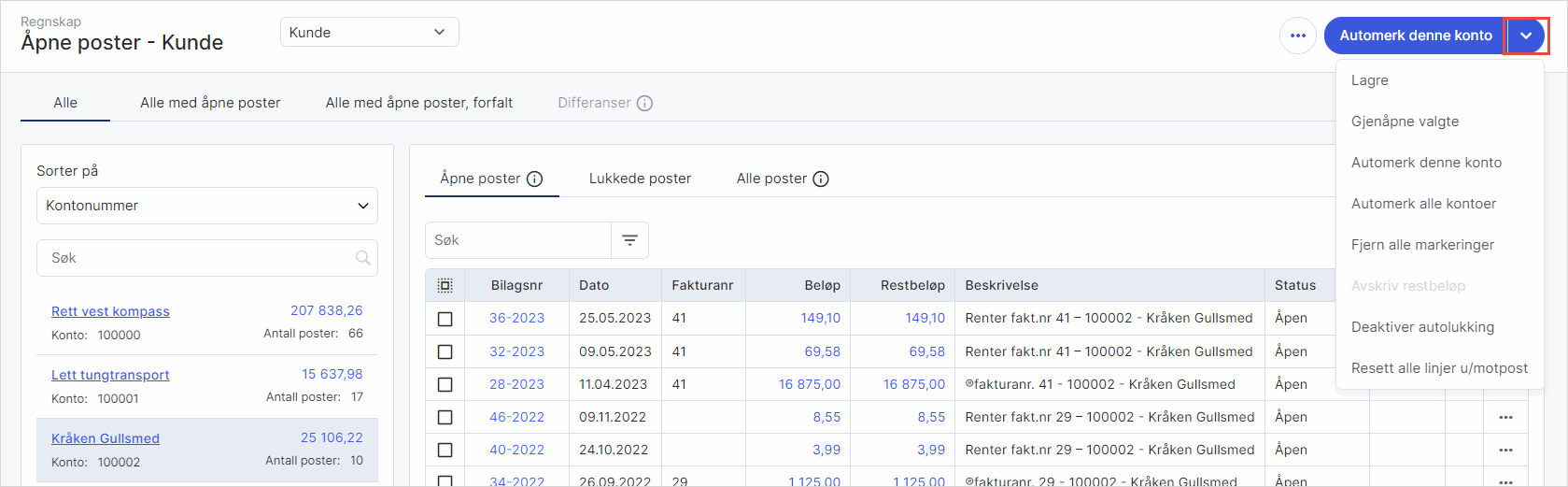This screenshot has height=487, width=1568.
Task: Choose Automerk alle kontoer from menu
Action: click(x=1423, y=204)
